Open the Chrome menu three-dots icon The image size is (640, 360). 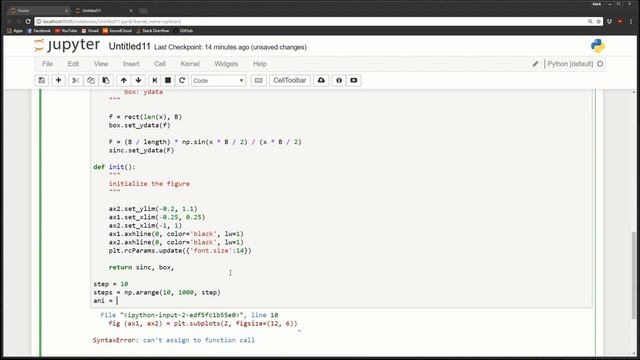coord(631,21)
